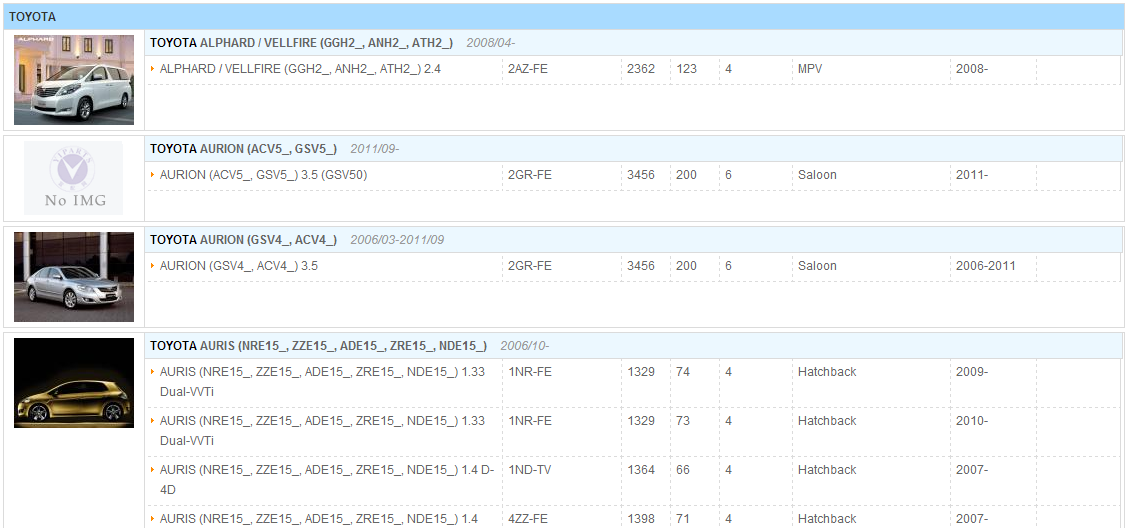Click the year 2010- in the Auris row
Screen dimensions: 1129x528
(972, 421)
